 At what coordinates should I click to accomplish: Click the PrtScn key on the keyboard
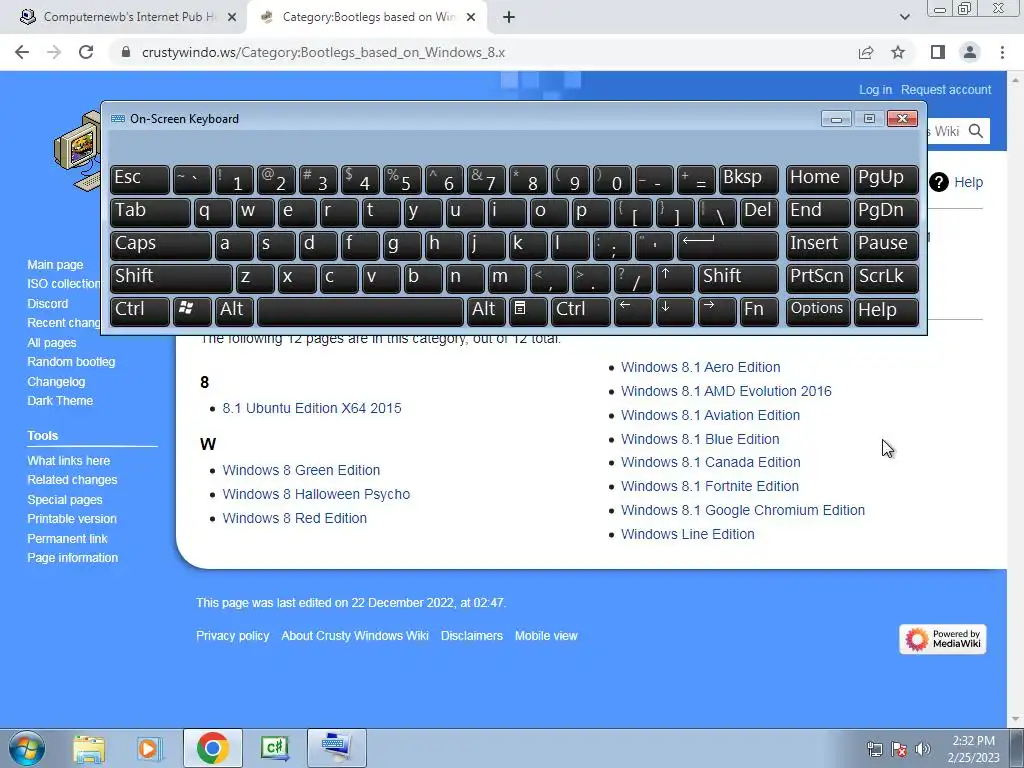coord(818,278)
